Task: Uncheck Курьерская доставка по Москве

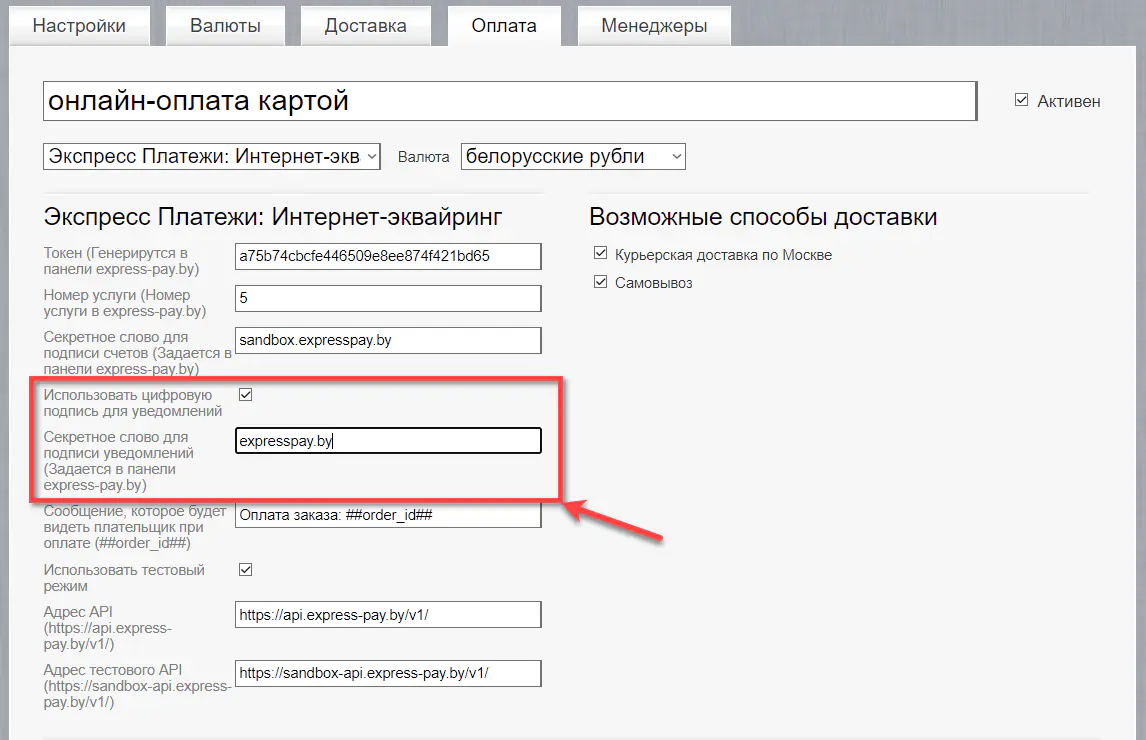Action: [600, 254]
